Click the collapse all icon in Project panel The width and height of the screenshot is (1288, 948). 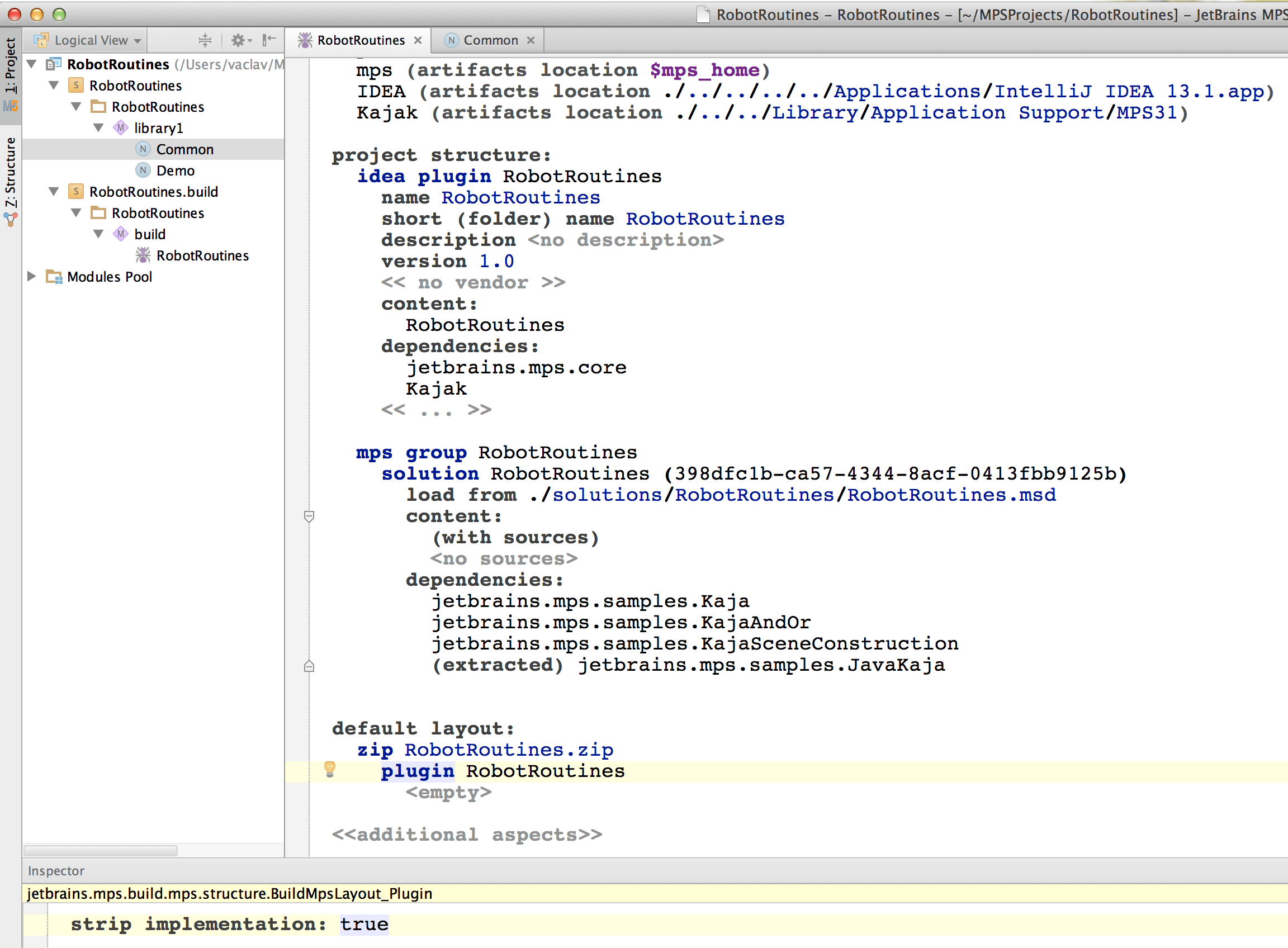coord(205,40)
